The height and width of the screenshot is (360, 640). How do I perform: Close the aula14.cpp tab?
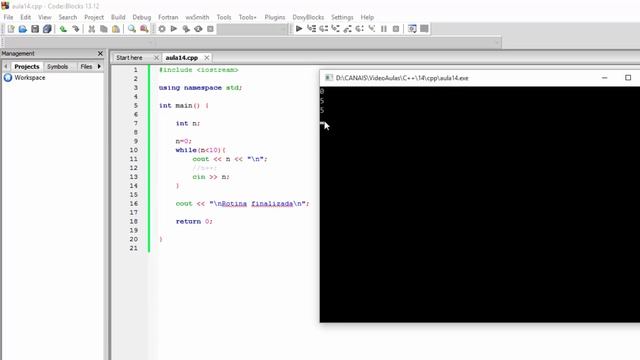[x=207, y=58]
